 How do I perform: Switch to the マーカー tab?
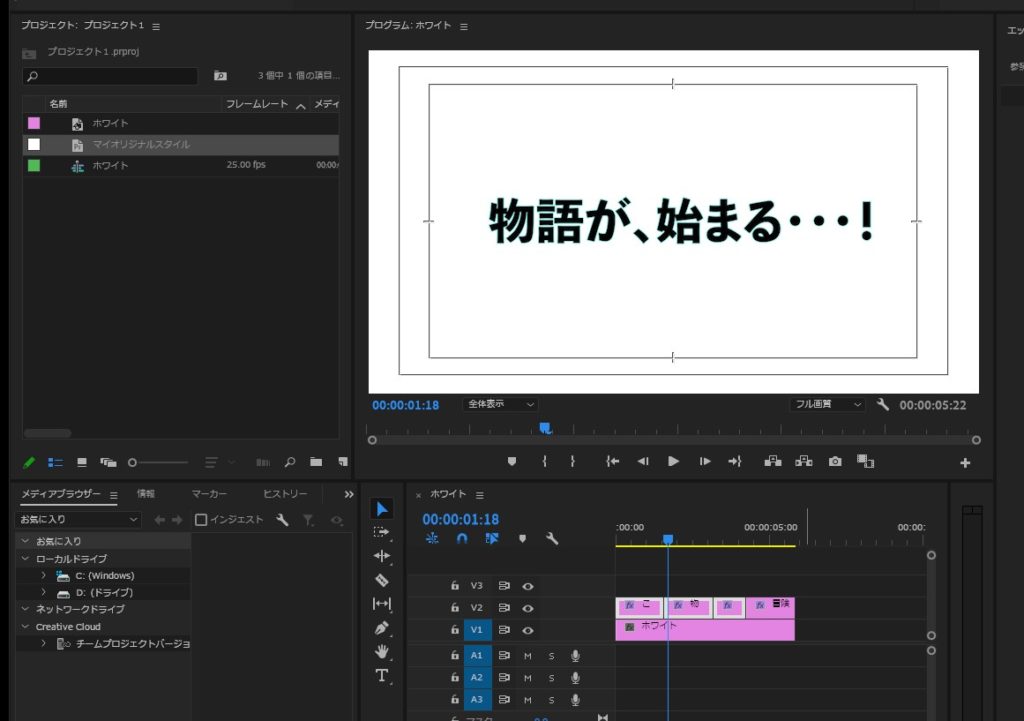[x=209, y=495]
